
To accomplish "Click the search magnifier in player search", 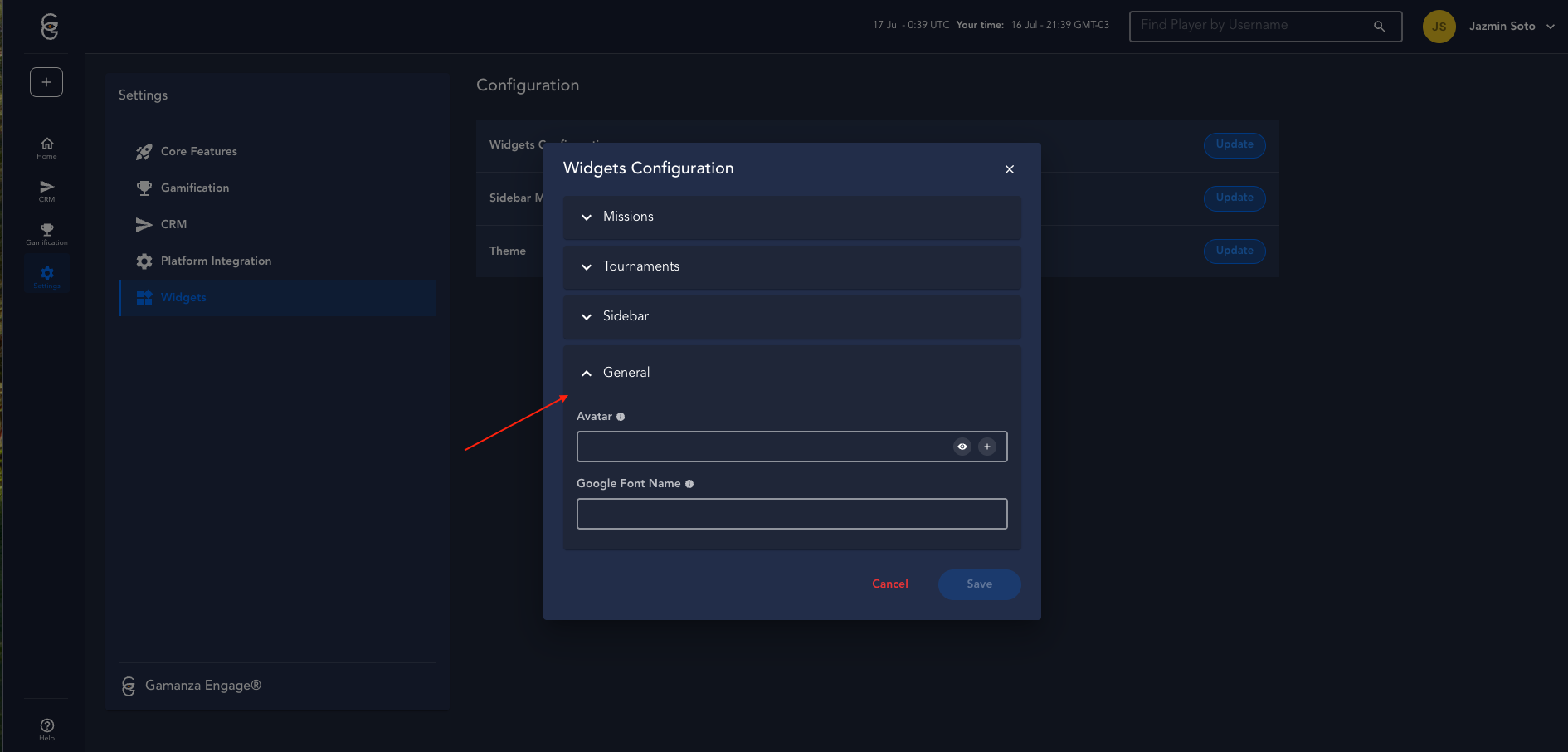I will pos(1379,27).
